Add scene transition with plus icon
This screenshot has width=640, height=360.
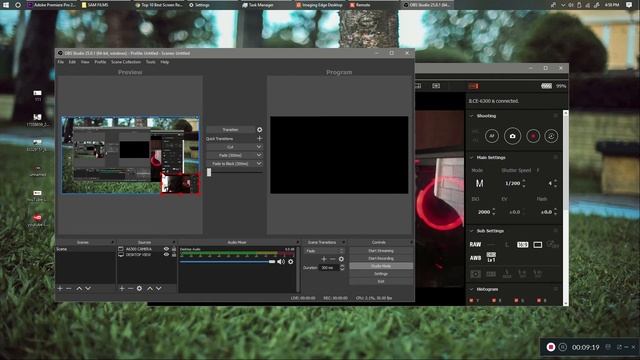coord(324,259)
